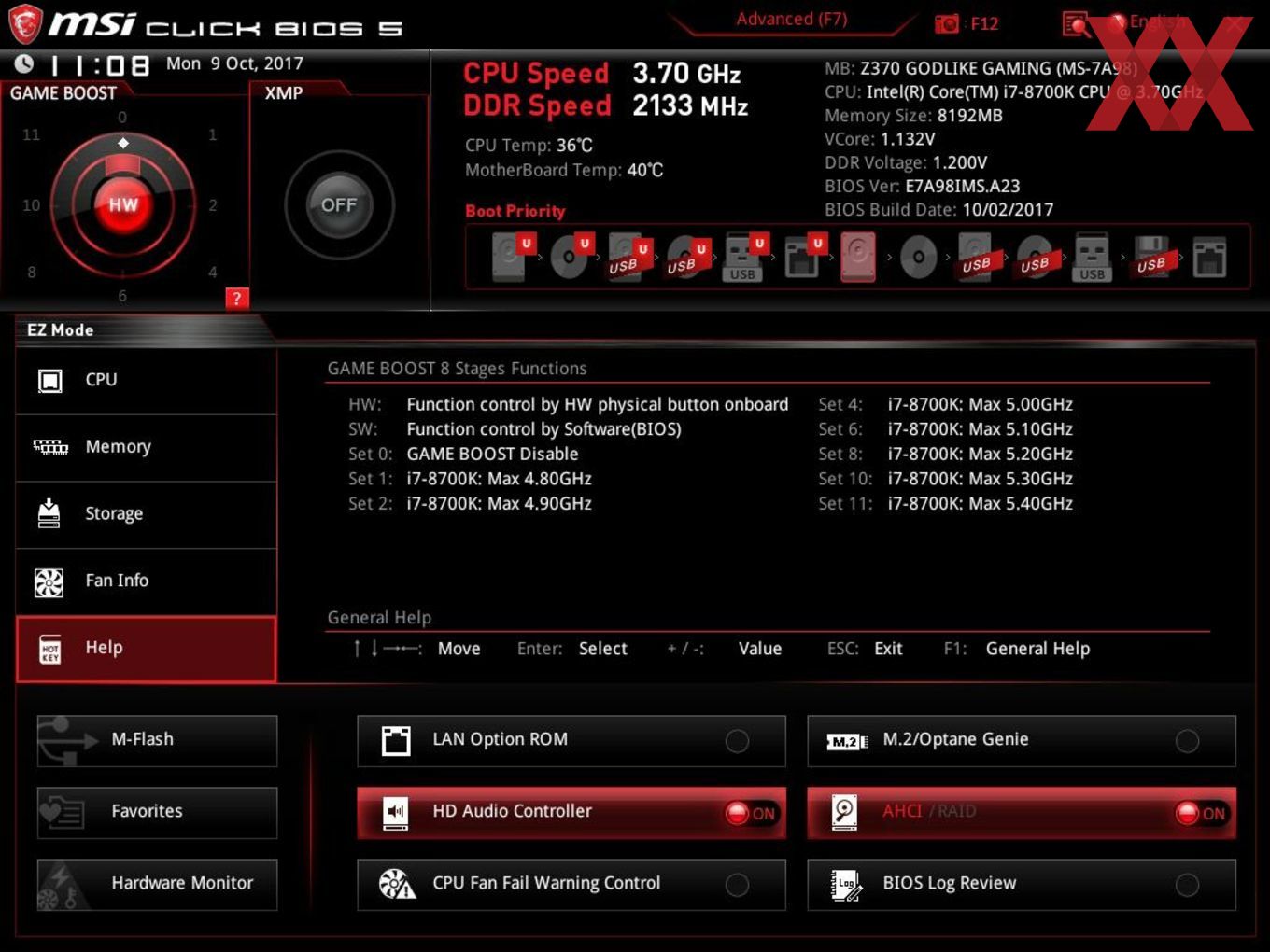1270x952 pixels.
Task: Click the date Mon 9 Oct, 2017
Action: [234, 63]
